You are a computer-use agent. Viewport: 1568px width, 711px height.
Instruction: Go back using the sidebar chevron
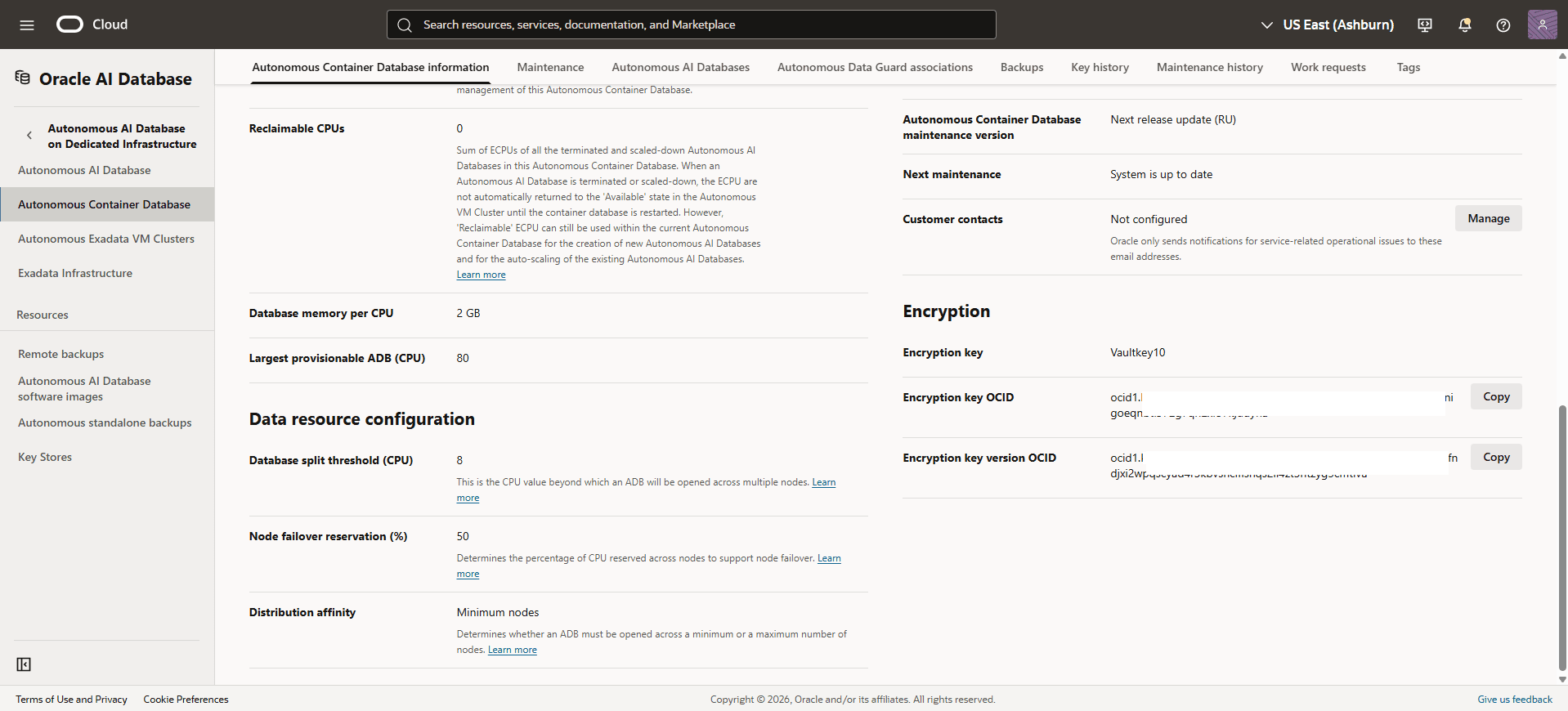click(x=29, y=136)
